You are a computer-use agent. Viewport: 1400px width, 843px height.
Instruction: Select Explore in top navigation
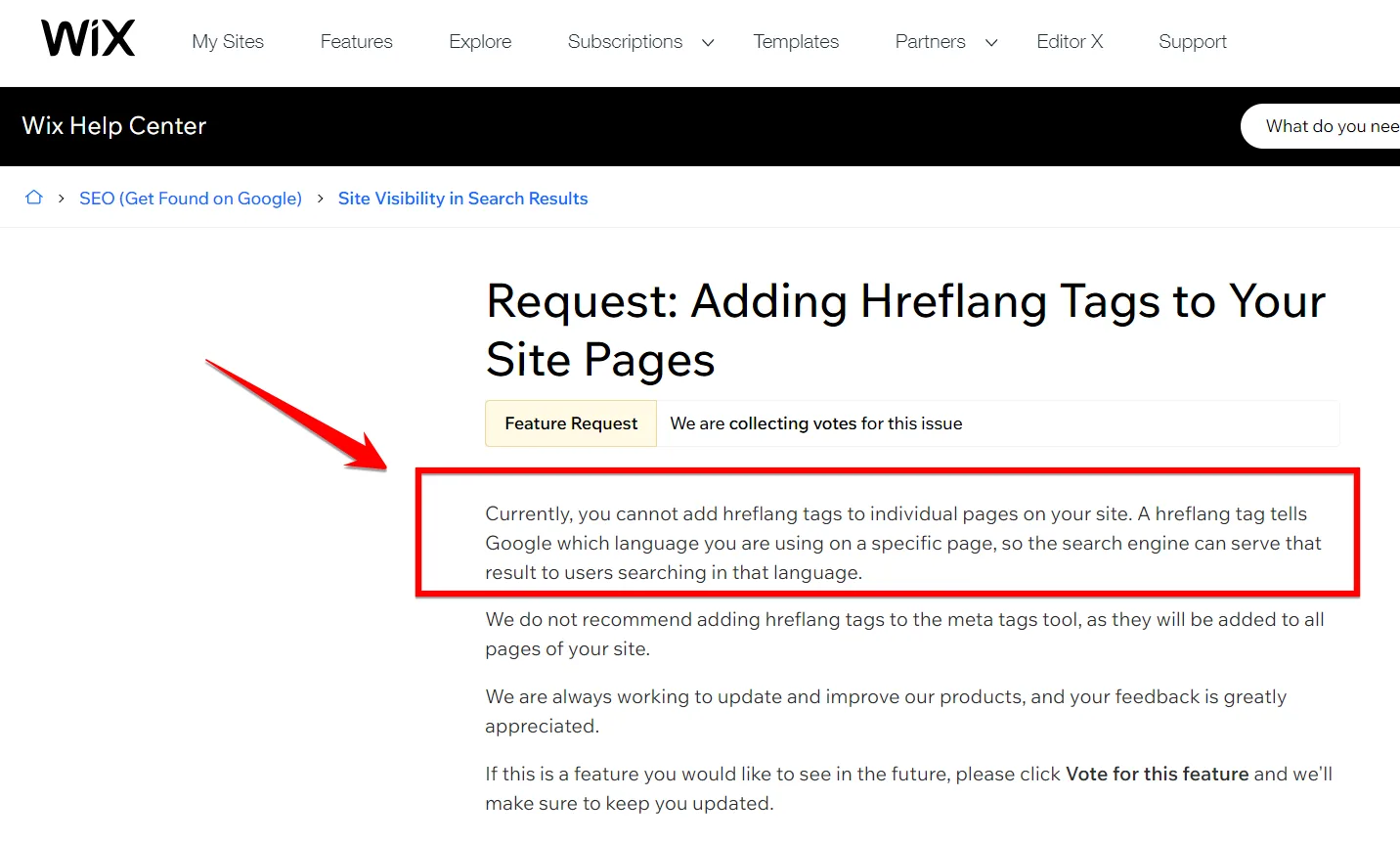[480, 42]
